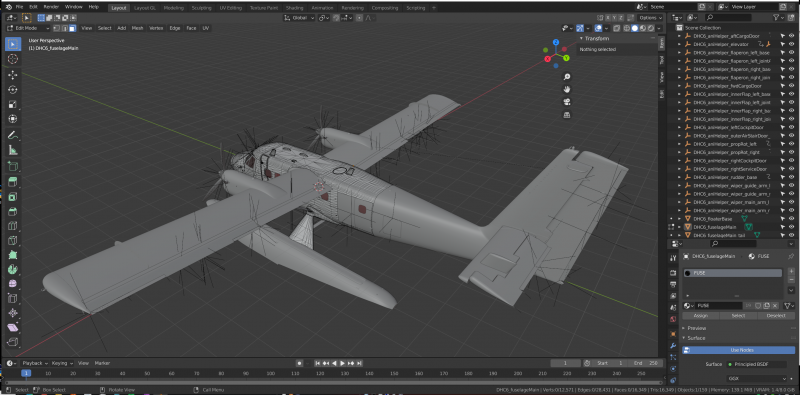Viewport: 800px width, 395px height.
Task: Click the material Select button
Action: coord(738,315)
